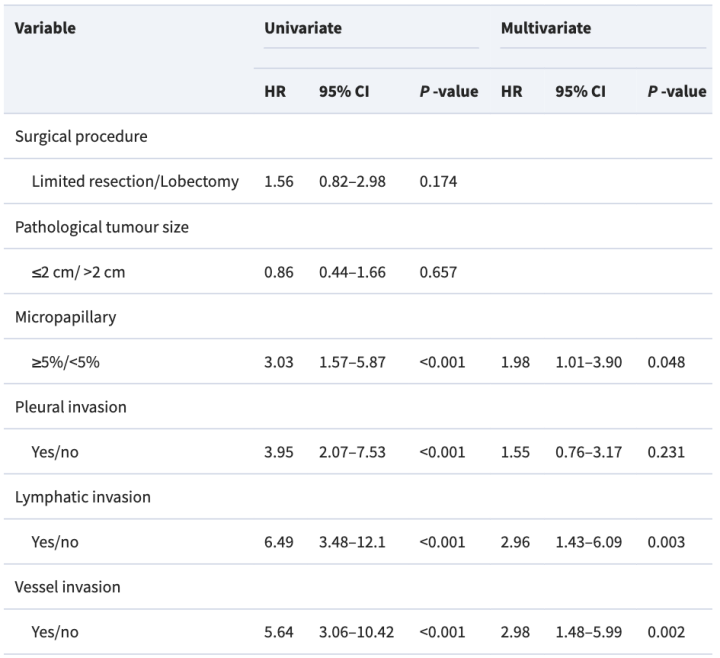Click the confidence interval 0.44–1.66

[352, 271]
